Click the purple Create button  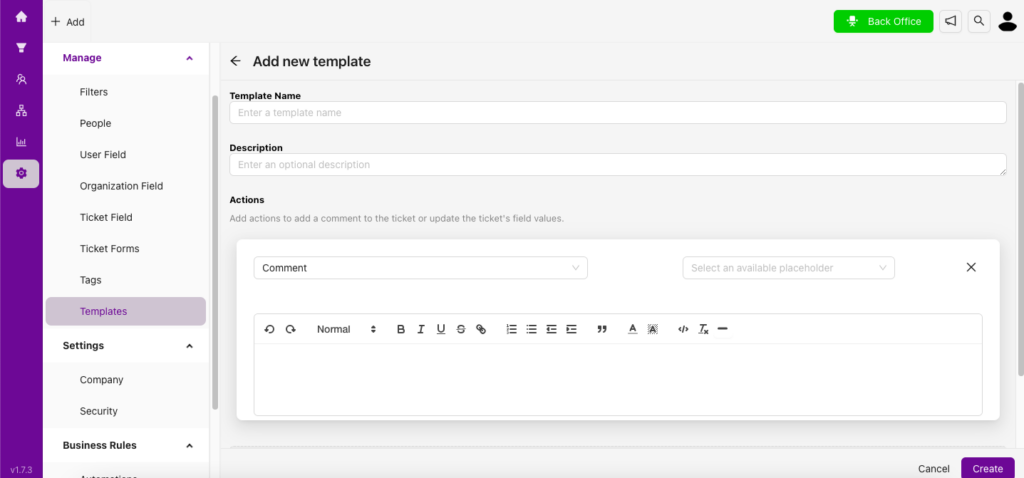coord(987,468)
